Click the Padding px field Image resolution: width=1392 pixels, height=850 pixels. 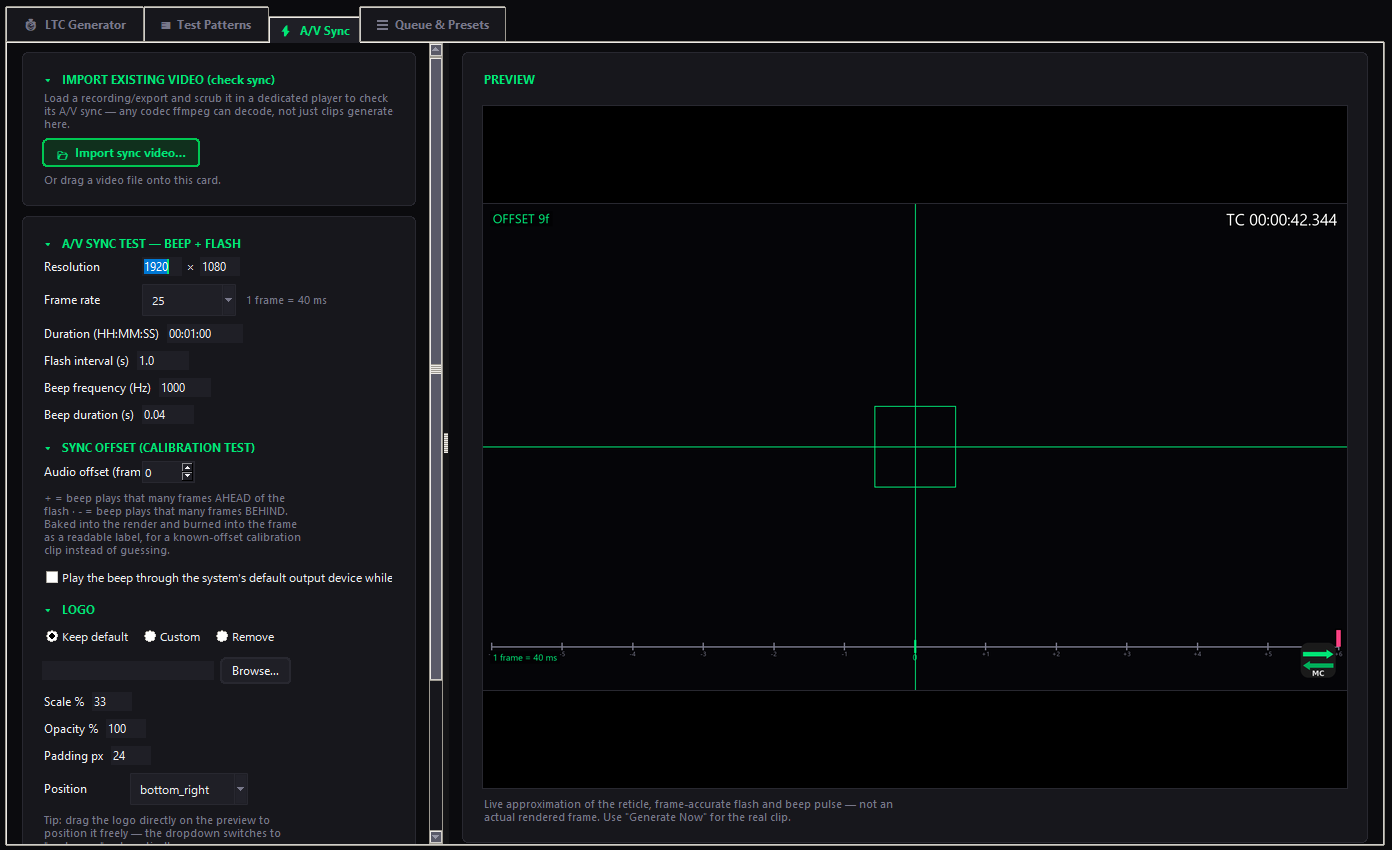[130, 756]
